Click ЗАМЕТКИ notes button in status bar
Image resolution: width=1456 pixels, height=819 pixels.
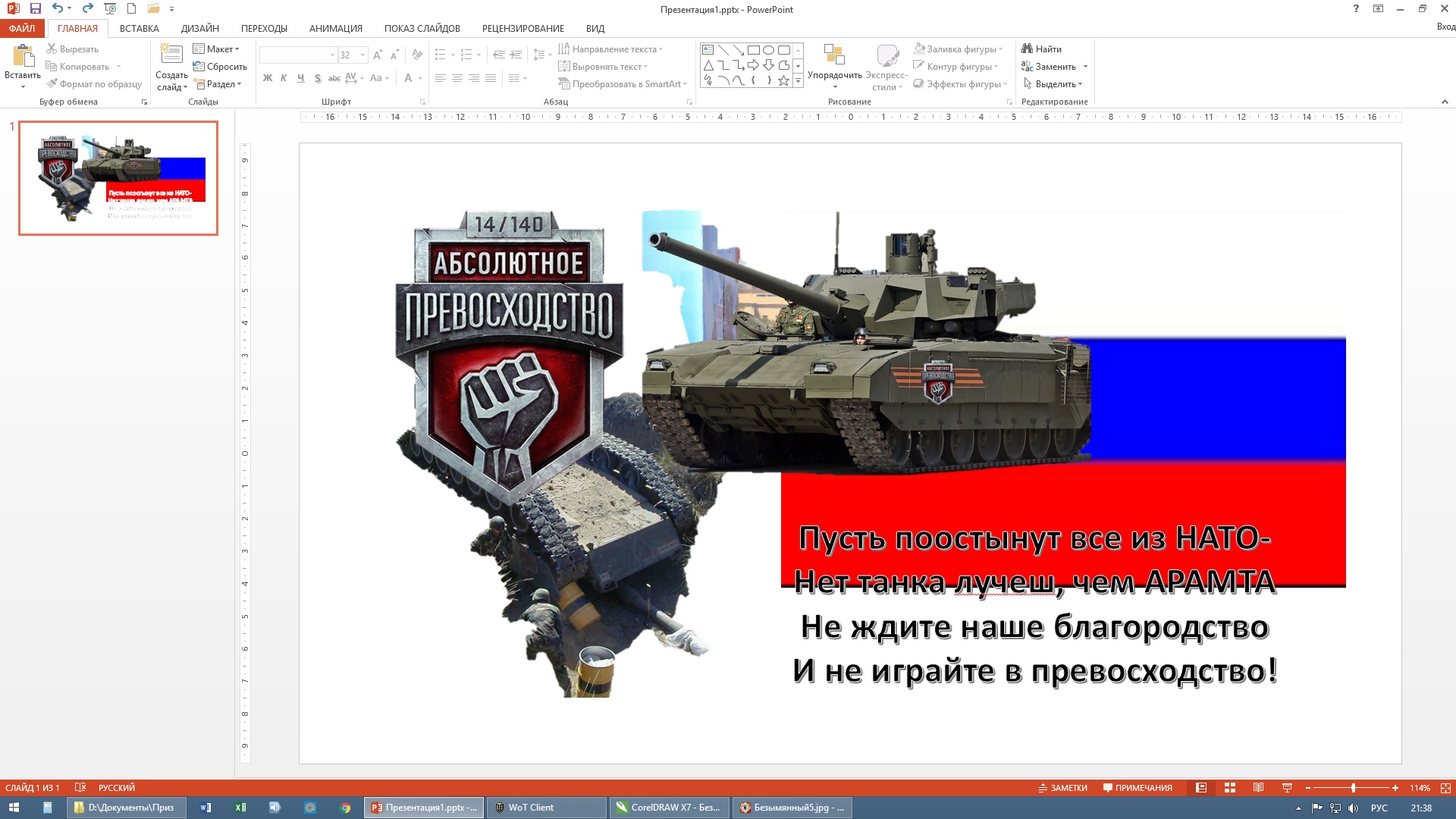[x=1062, y=788]
